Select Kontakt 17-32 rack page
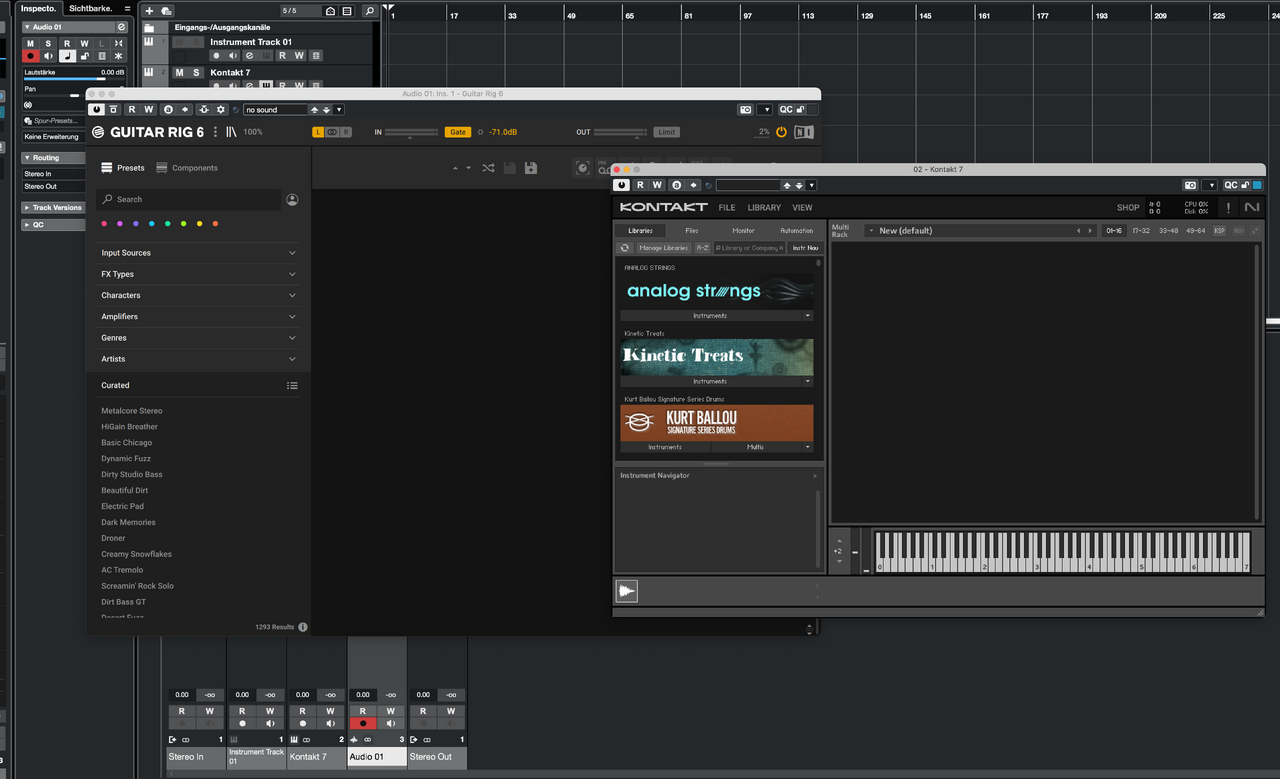The image size is (1280, 779). point(1141,230)
